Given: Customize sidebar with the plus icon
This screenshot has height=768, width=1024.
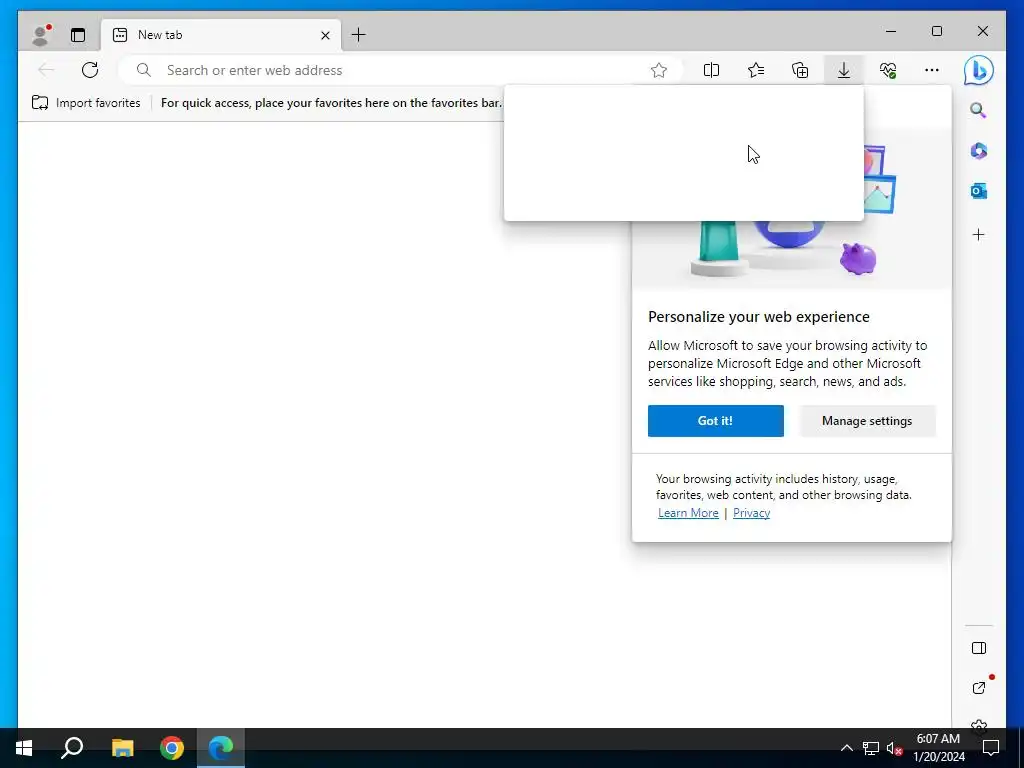Looking at the screenshot, I should click(x=978, y=234).
